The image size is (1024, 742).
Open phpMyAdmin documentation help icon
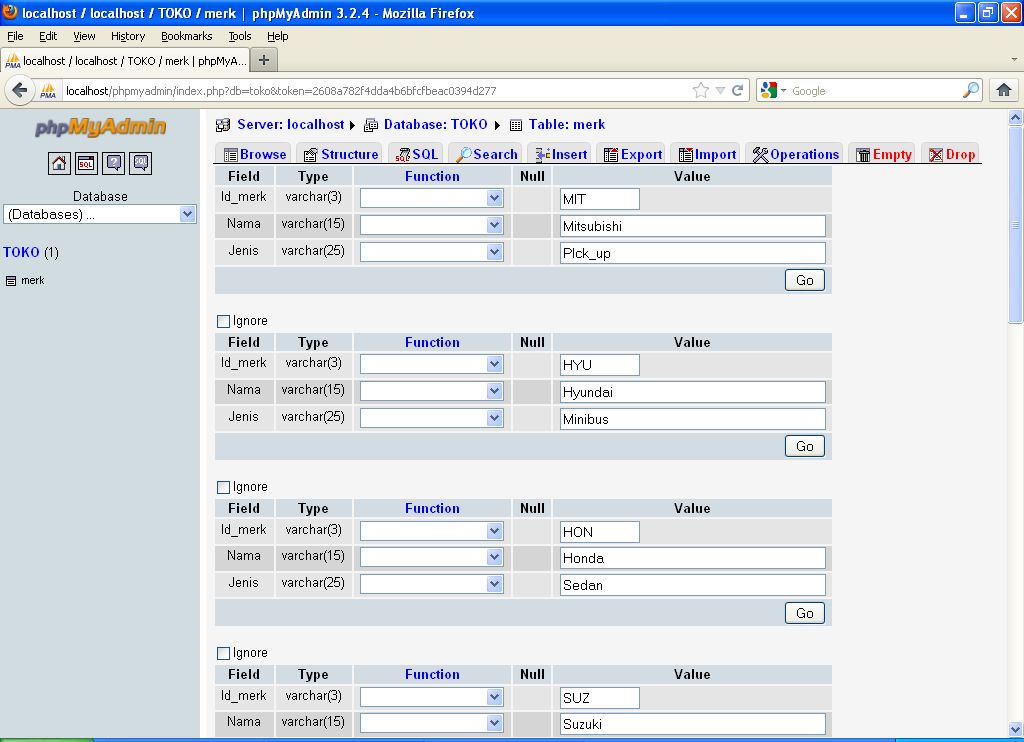[x=114, y=163]
